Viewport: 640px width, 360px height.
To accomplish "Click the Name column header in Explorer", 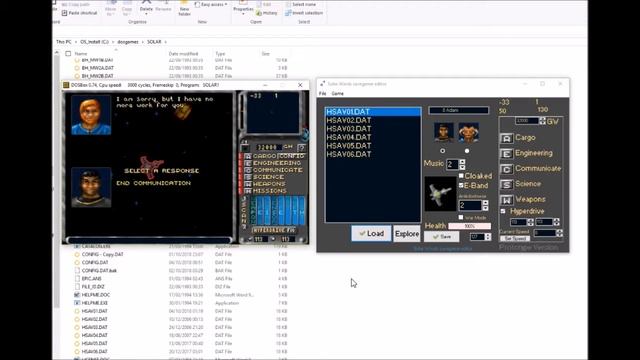I will tap(81, 54).
